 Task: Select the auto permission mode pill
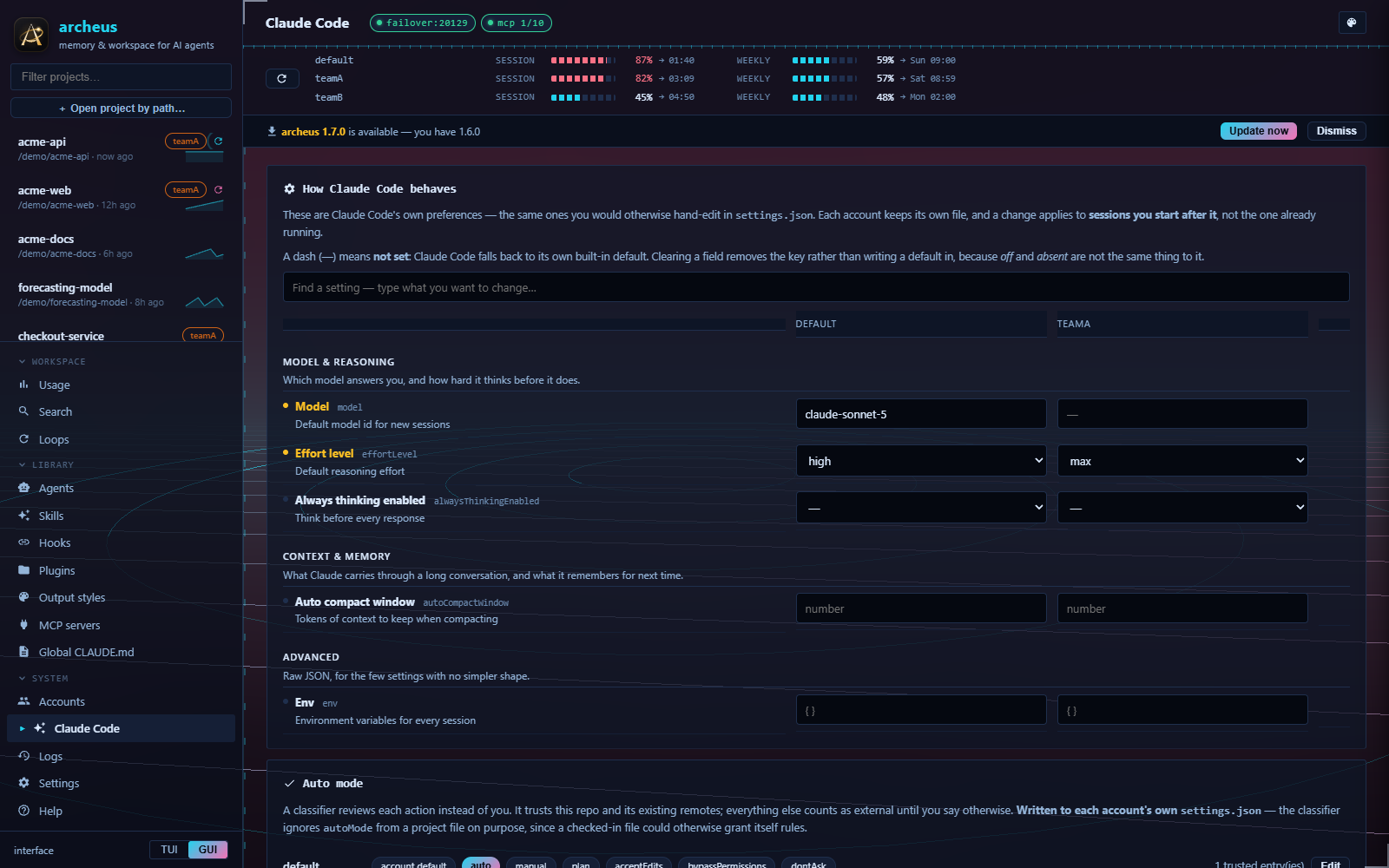(x=481, y=865)
